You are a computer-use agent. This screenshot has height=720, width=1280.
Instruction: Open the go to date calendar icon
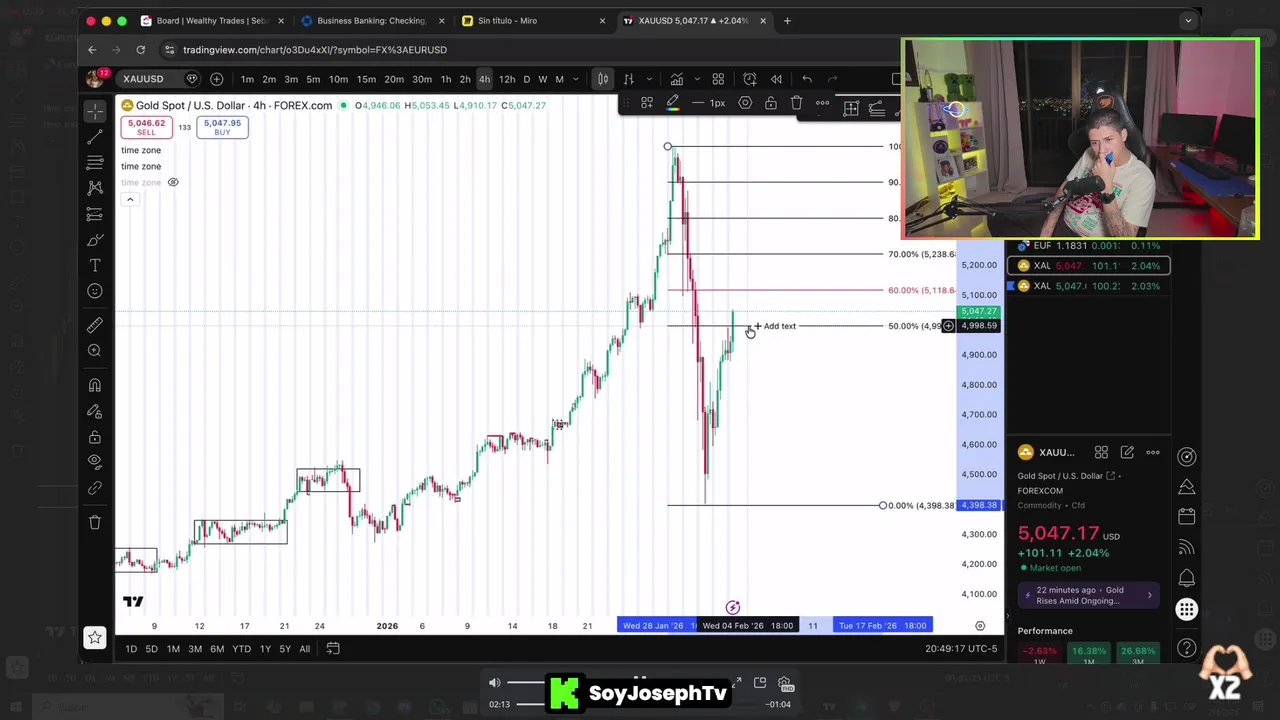[x=333, y=649]
